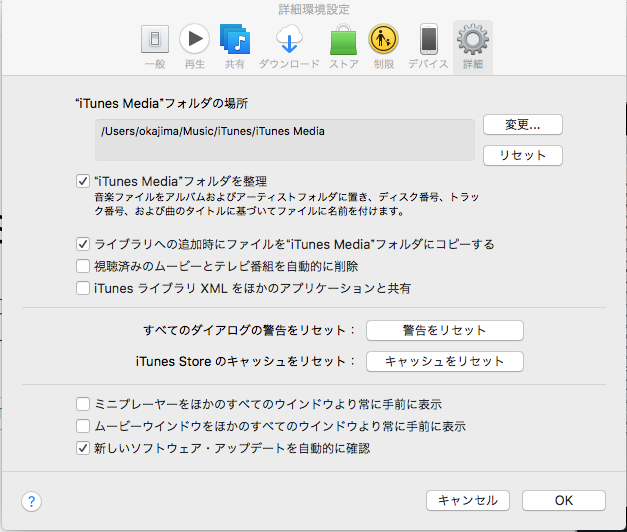Click the 詳細環境設定 window title
Viewport: 627px width, 532px height.
(x=314, y=10)
